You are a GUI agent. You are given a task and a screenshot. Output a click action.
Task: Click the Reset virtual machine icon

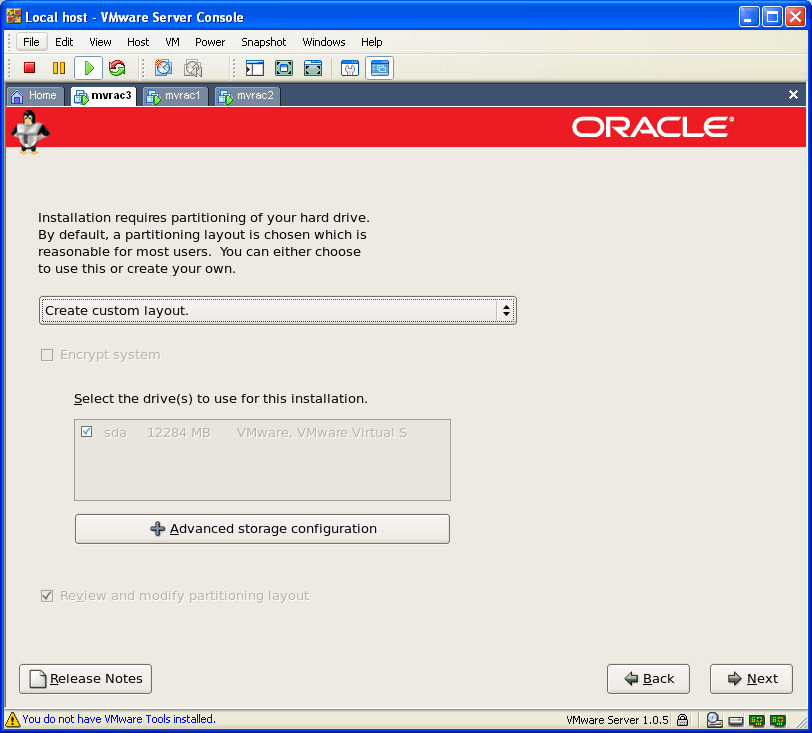[117, 68]
